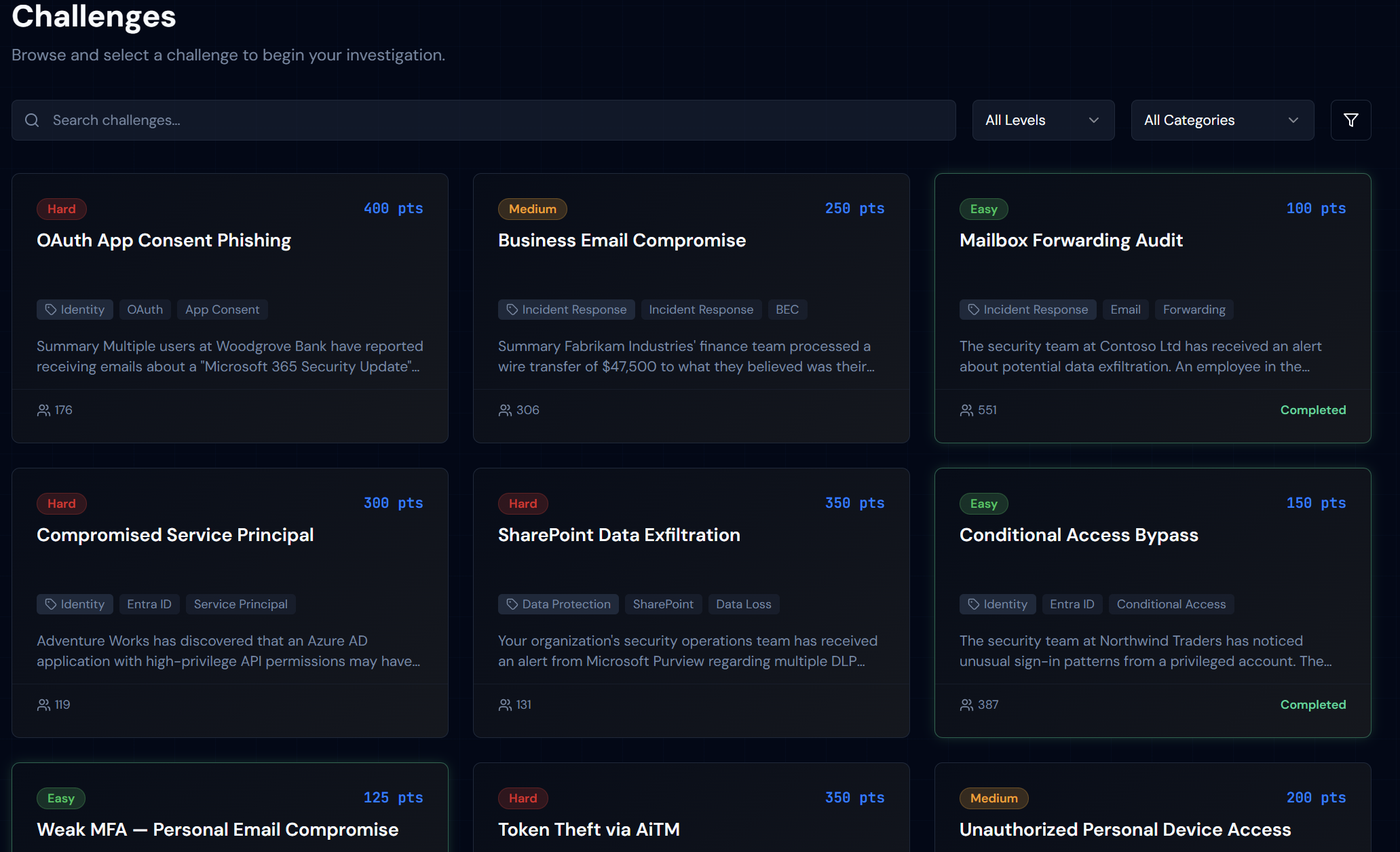Image resolution: width=1400 pixels, height=852 pixels.
Task: Click tag icon on Mailbox card's Incident Response tag
Action: point(974,310)
